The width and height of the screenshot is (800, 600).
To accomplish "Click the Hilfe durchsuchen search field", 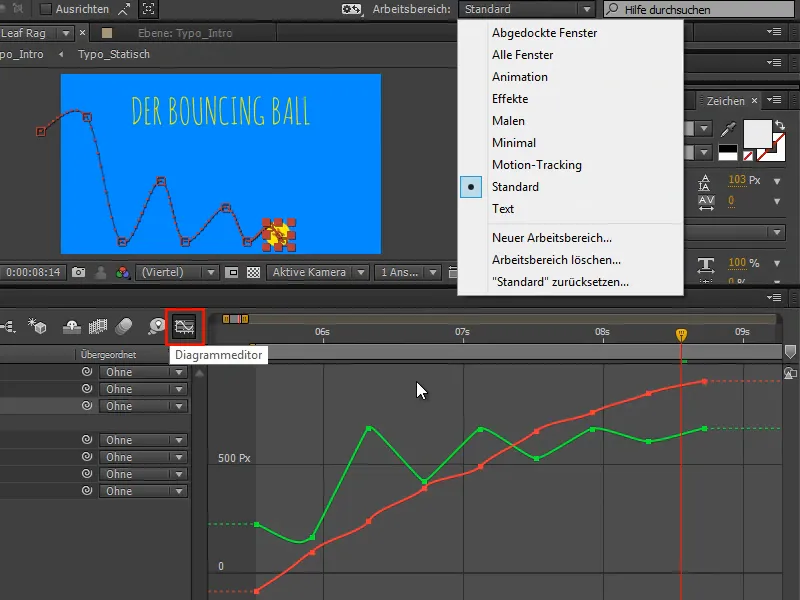I will pyautogui.click(x=700, y=9).
